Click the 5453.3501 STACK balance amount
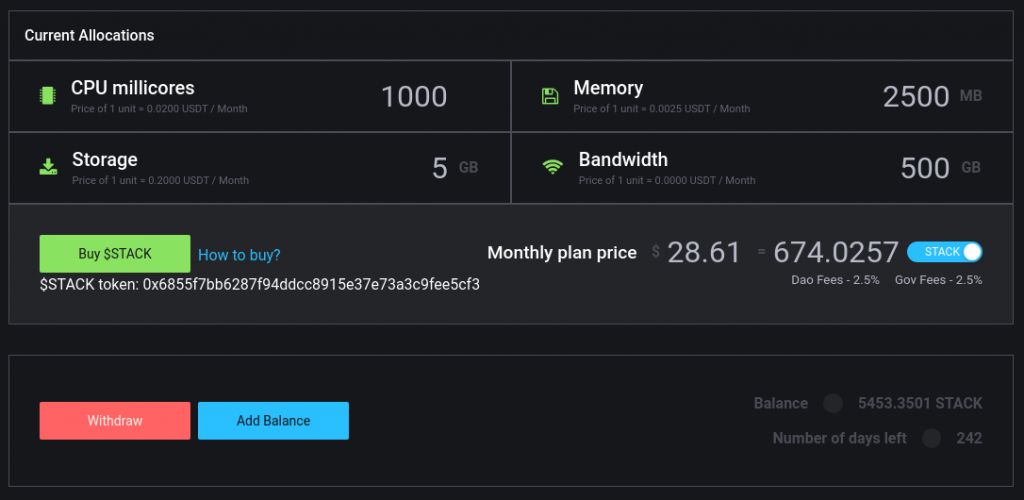The height and width of the screenshot is (500, 1024). pos(920,404)
